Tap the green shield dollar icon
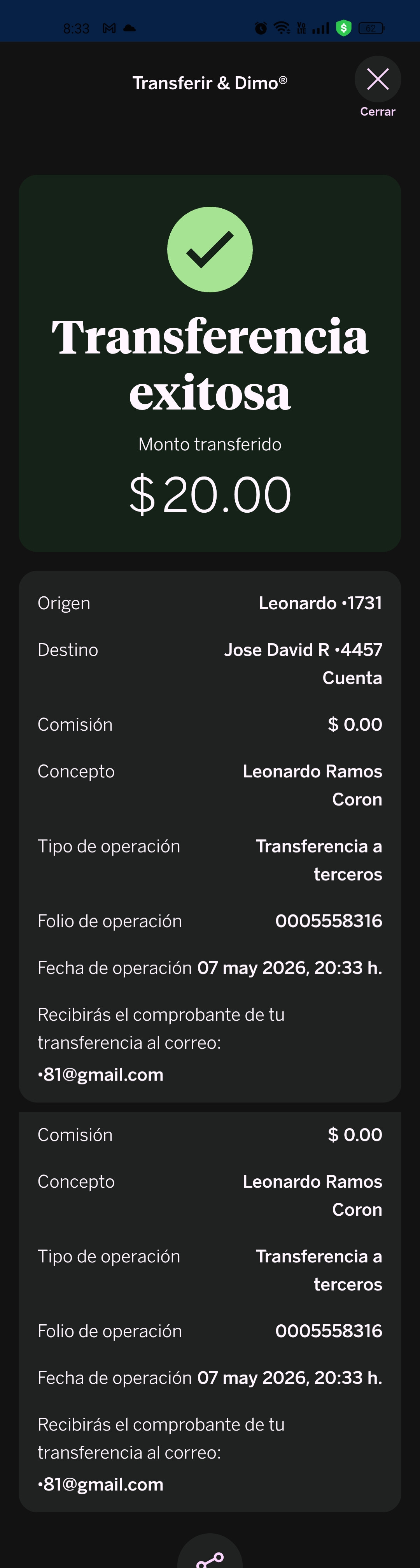420x1568 pixels. point(344,28)
